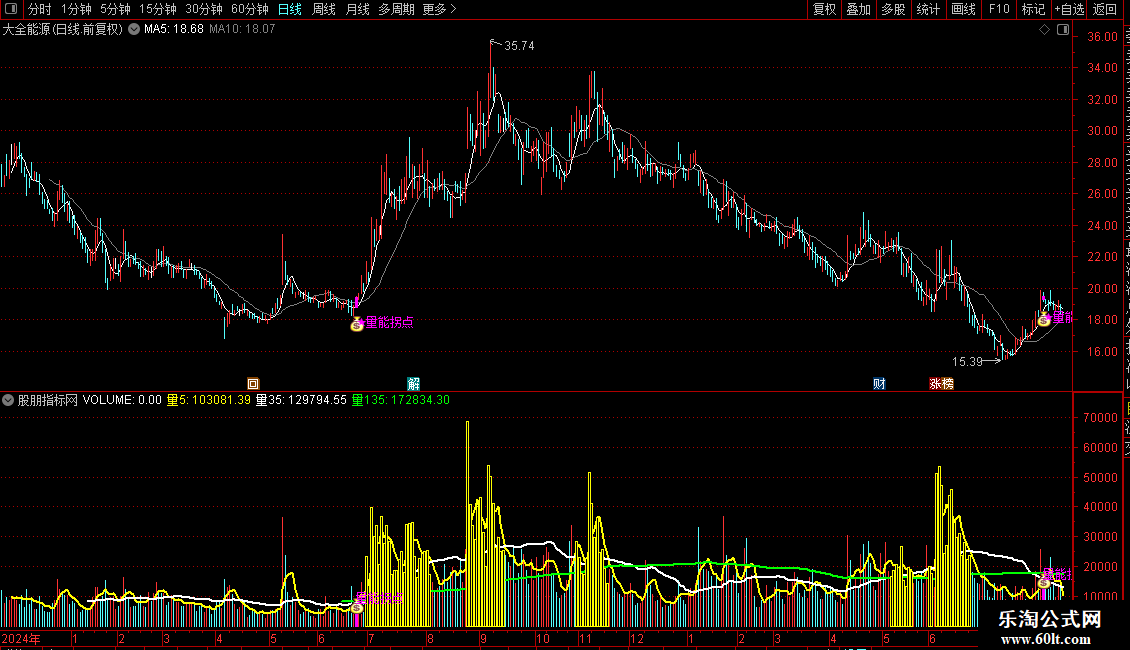The height and width of the screenshot is (650, 1130).
Task: Click the 量135: 172834.30 value
Action: 401,400
